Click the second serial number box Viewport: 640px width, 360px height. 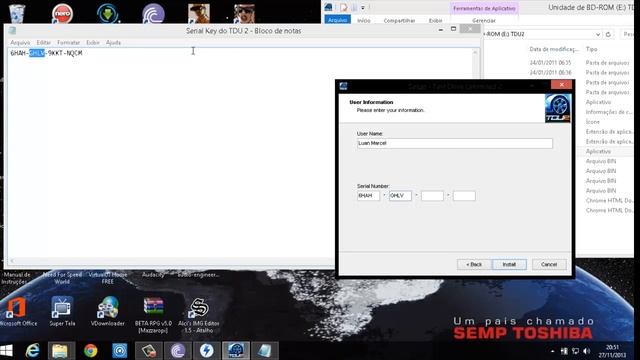coord(400,196)
